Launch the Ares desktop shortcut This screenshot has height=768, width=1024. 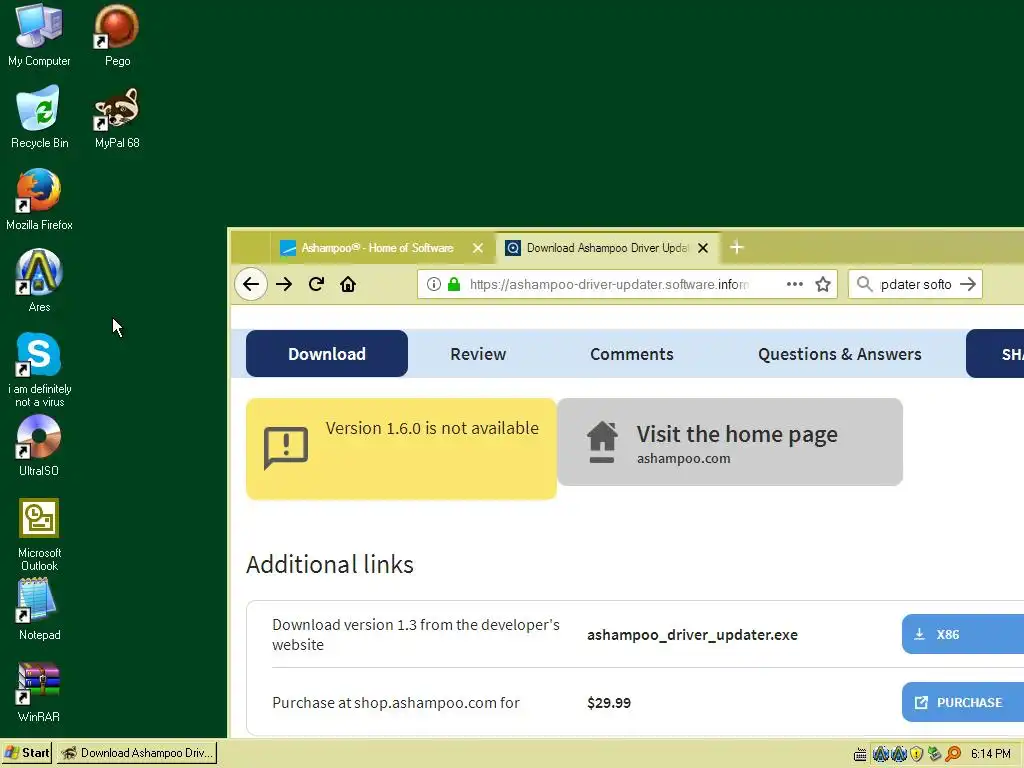(x=39, y=281)
